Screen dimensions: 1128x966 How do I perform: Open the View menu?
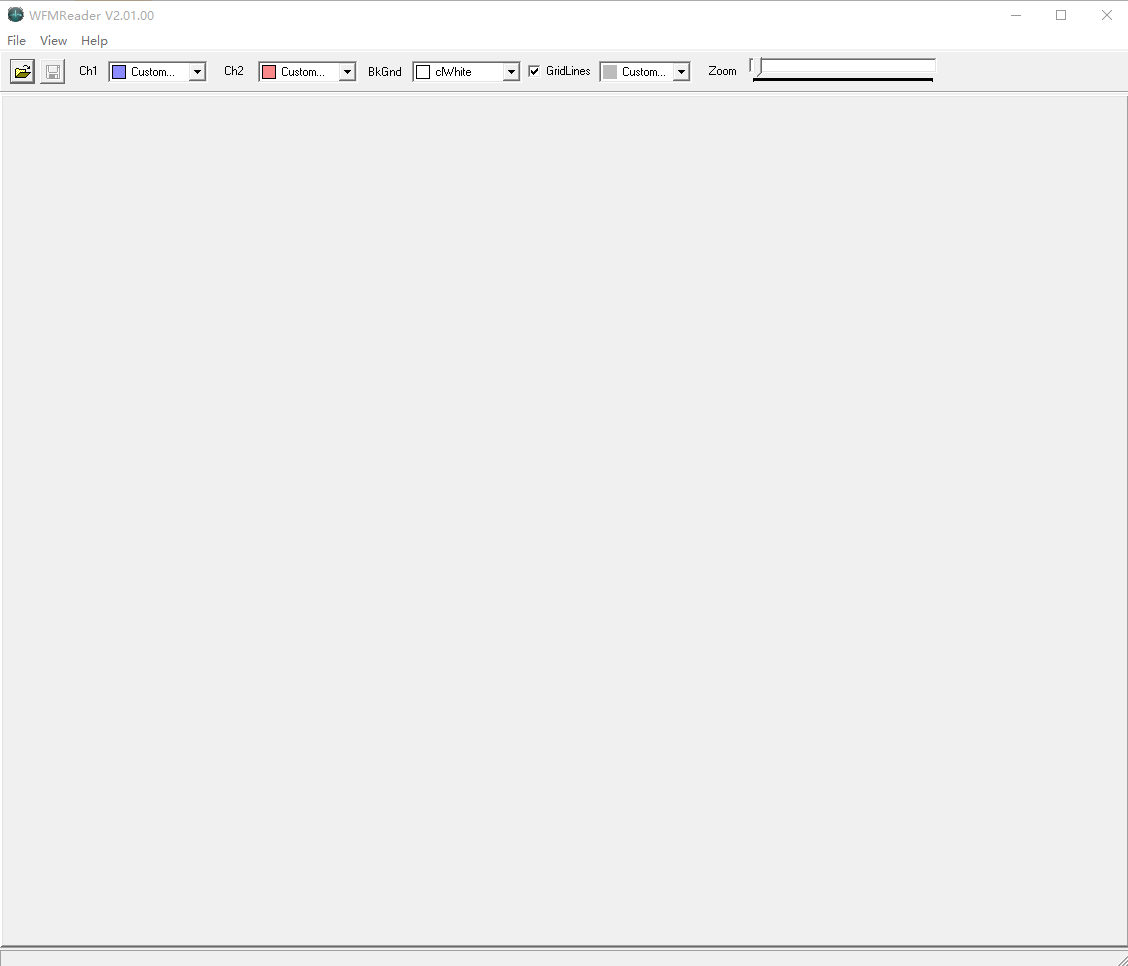(x=53, y=40)
